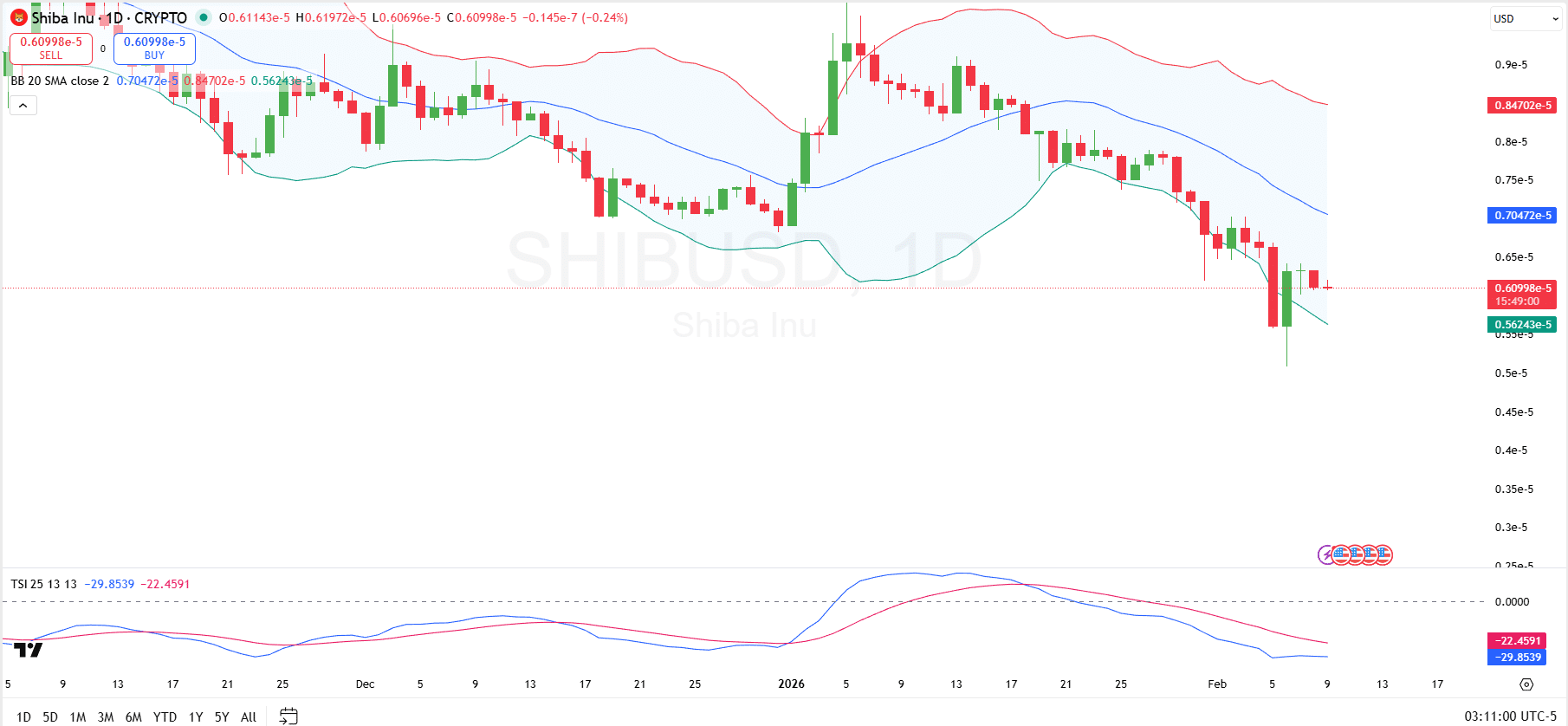Open the USD currency dropdown

point(1525,18)
